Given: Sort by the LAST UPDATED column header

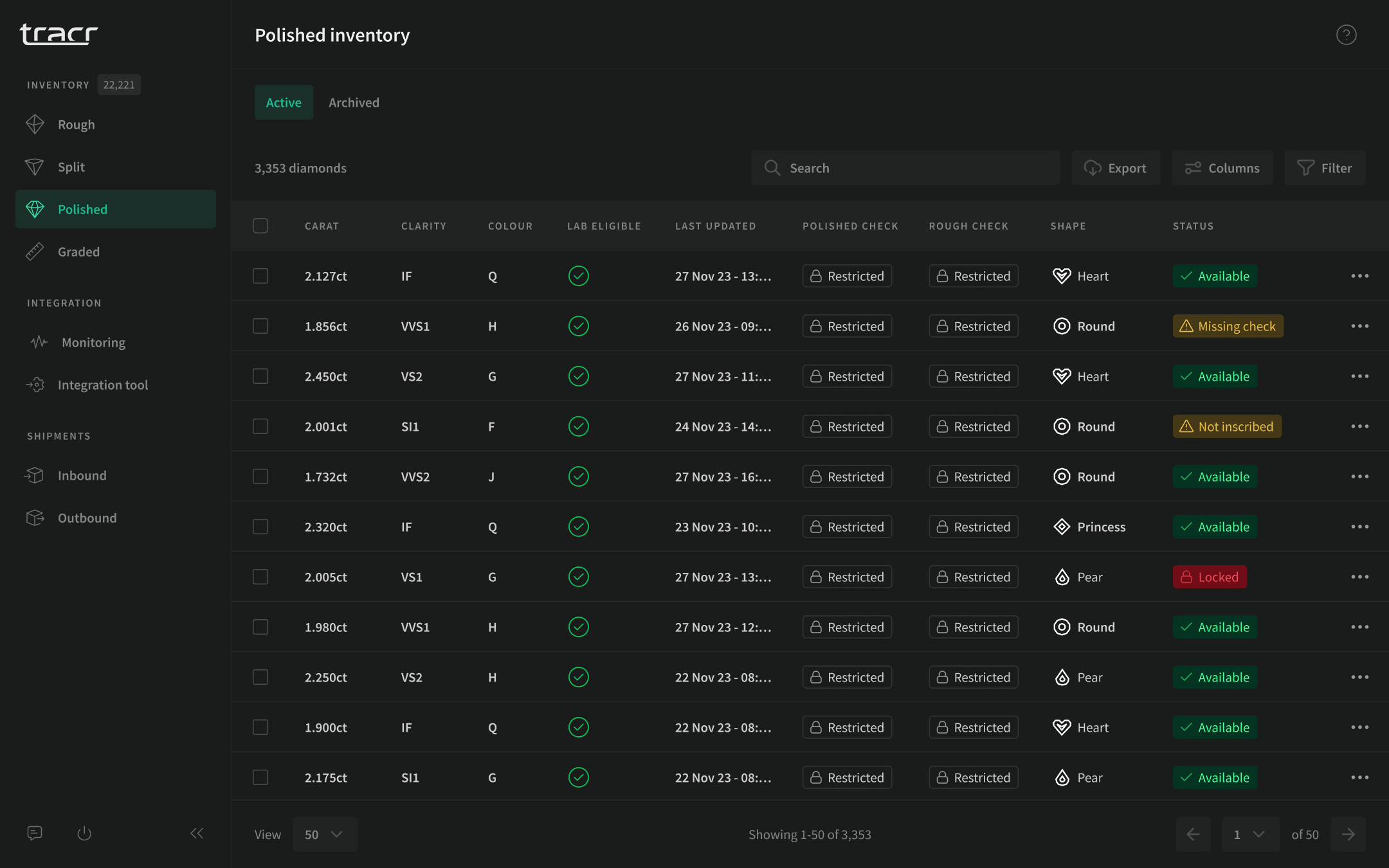Looking at the screenshot, I should 715,226.
